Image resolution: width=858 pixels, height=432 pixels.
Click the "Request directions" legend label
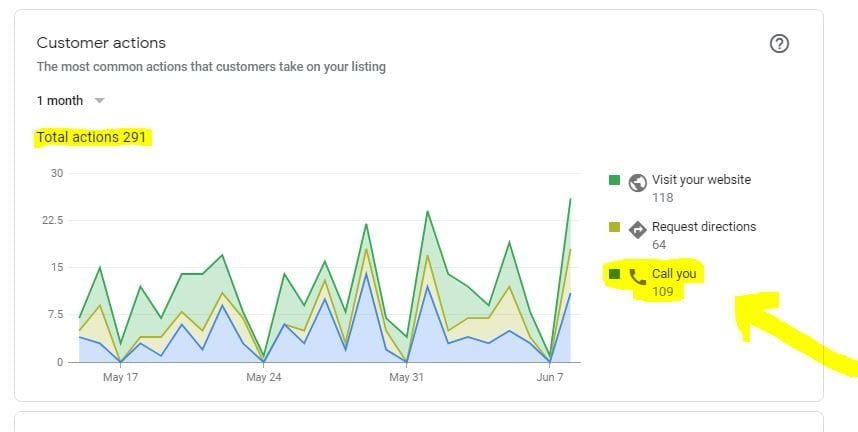pyautogui.click(x=704, y=227)
